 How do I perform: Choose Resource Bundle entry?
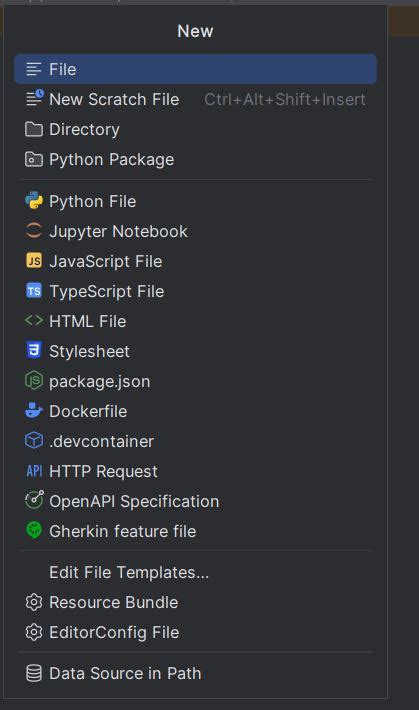coord(195,602)
